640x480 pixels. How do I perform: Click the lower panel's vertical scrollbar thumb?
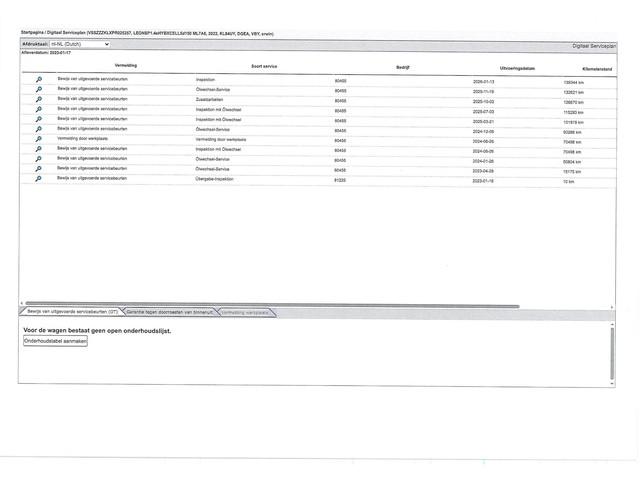tap(612, 353)
